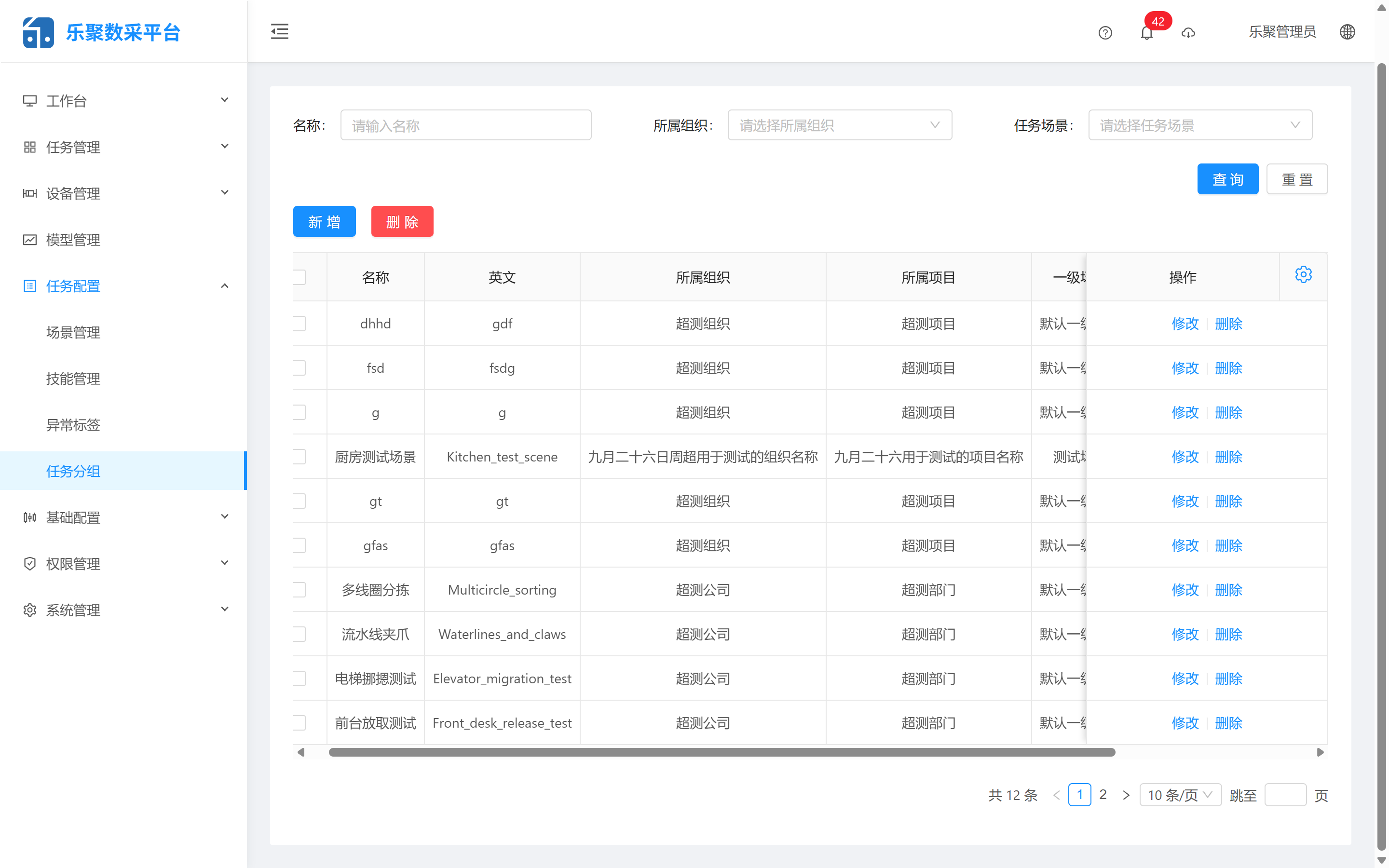Open the 所属组织 dropdown selector
Viewport: 1389px width, 868px height.
click(x=839, y=124)
